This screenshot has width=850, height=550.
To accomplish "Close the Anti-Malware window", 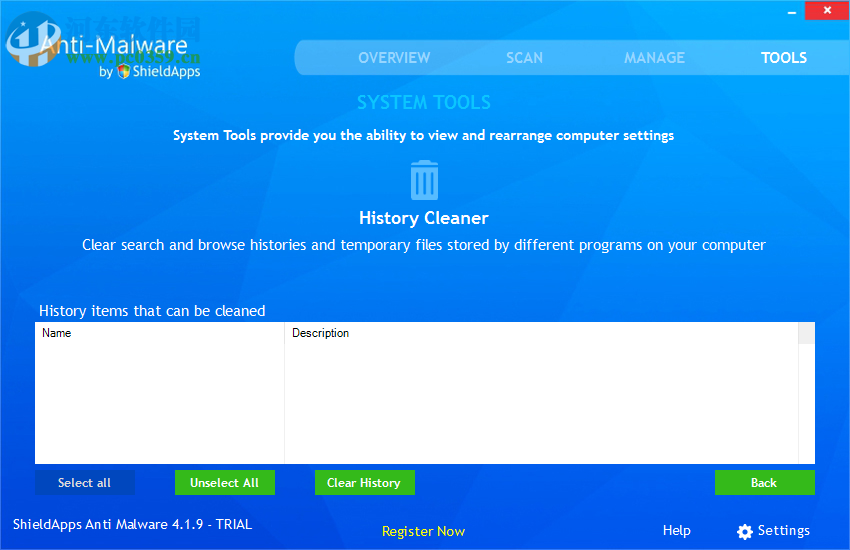I will coord(827,10).
